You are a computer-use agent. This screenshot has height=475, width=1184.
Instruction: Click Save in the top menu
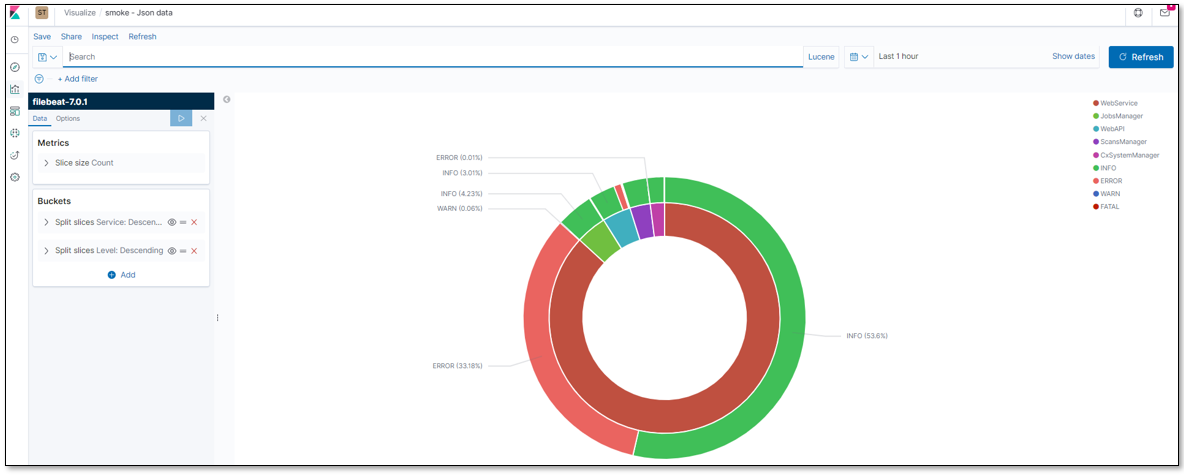42,36
